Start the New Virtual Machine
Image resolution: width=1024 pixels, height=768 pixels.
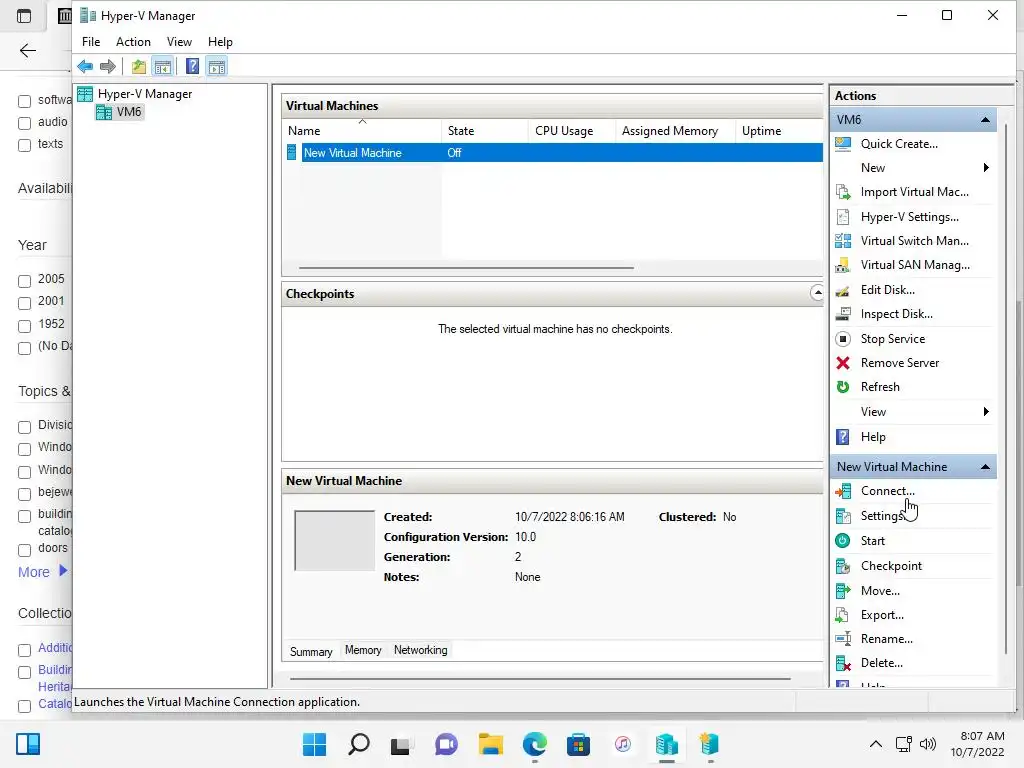click(872, 541)
